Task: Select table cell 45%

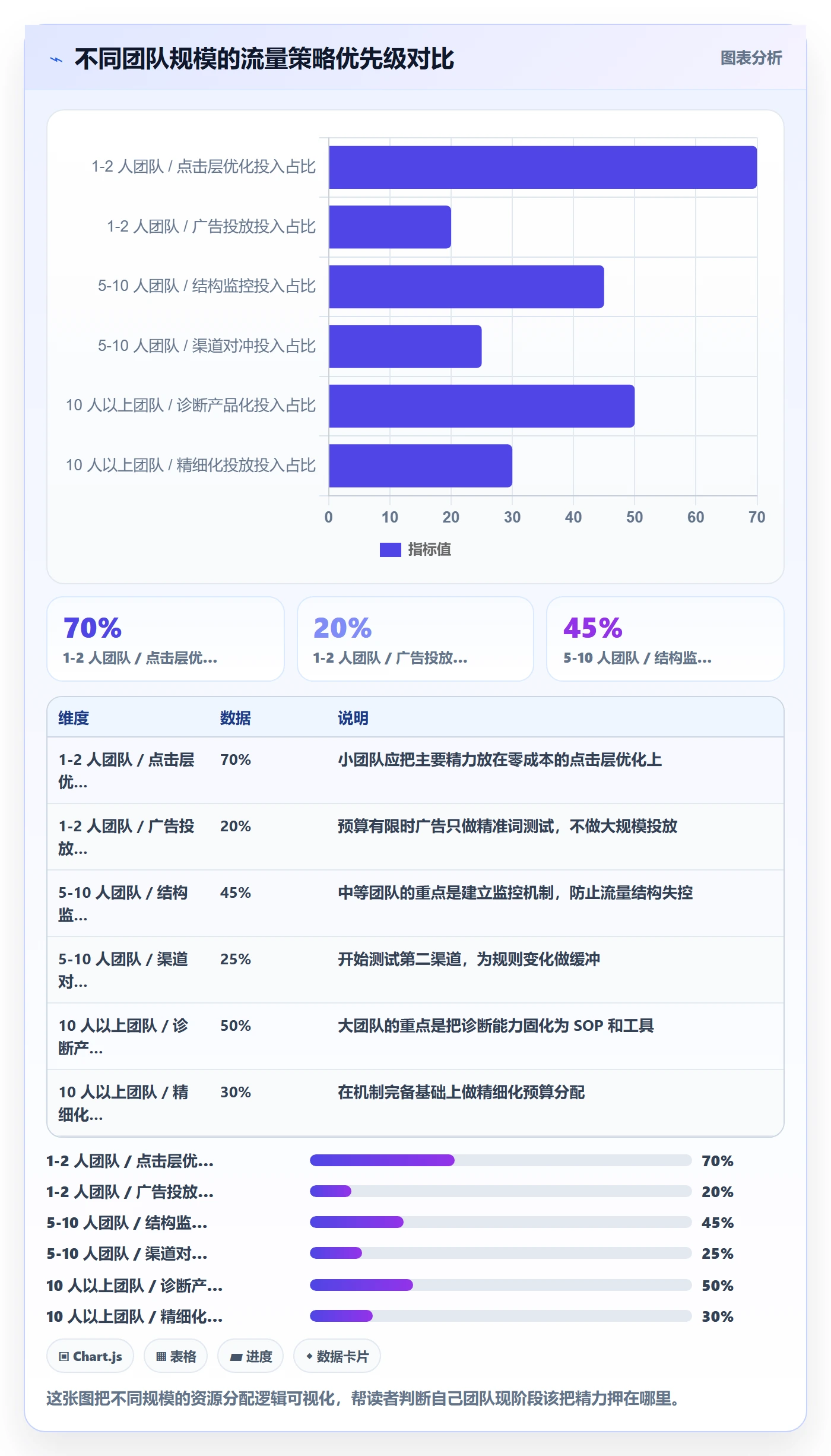Action: pos(236,892)
